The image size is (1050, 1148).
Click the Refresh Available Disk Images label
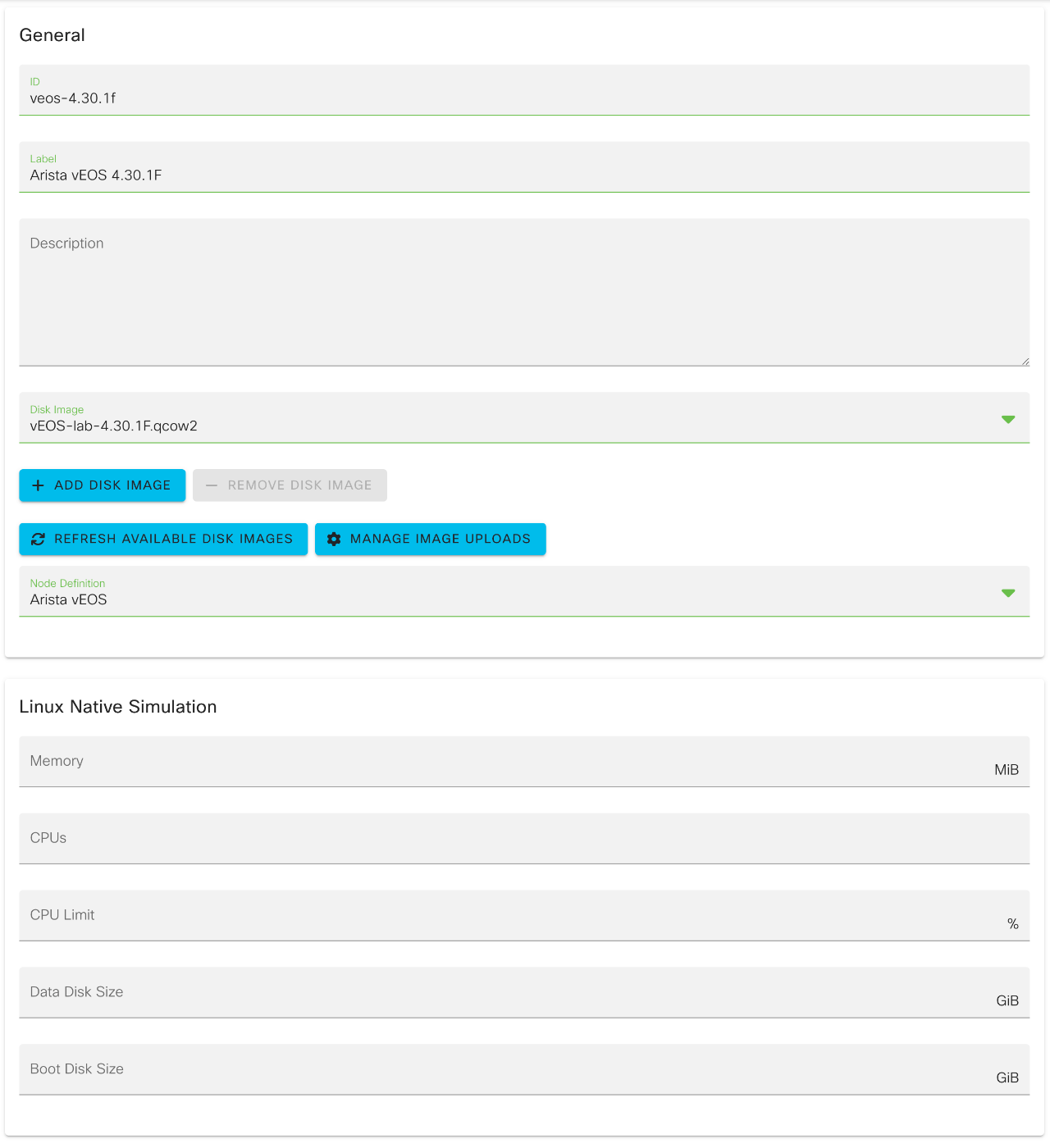tap(173, 539)
